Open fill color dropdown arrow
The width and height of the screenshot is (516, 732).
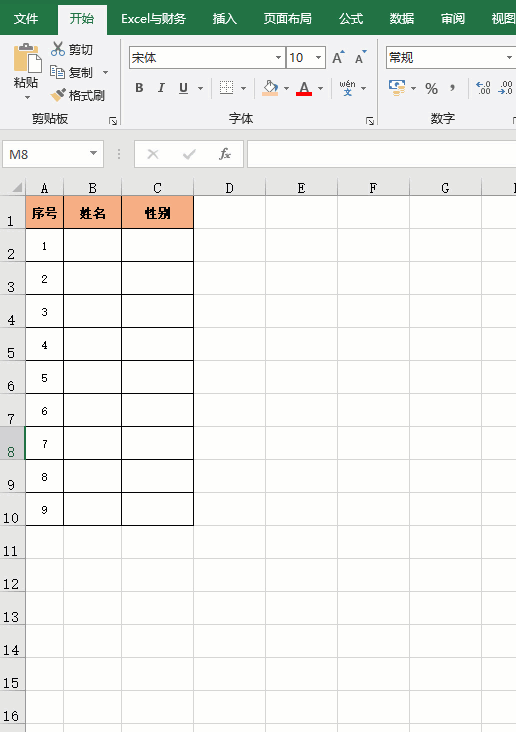coord(286,88)
